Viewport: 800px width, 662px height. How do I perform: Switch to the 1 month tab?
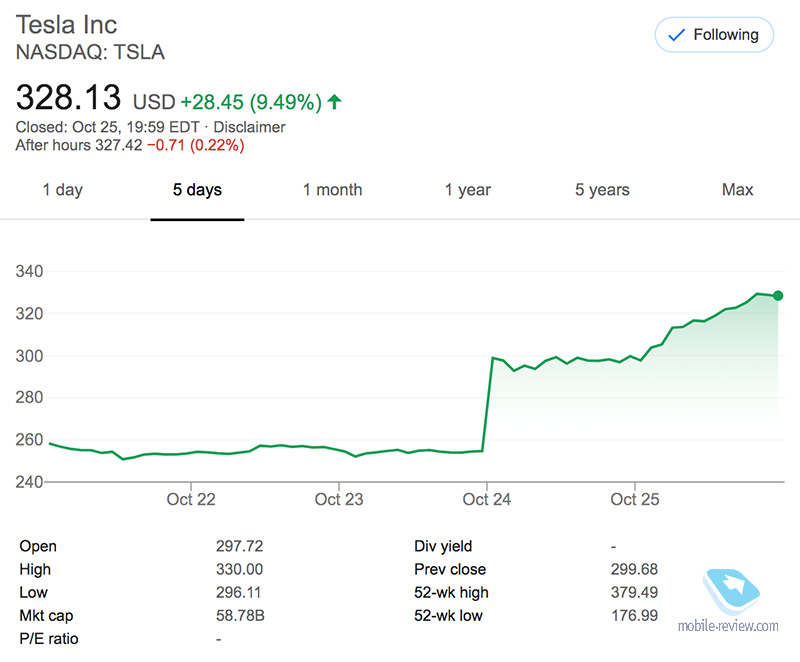(333, 190)
